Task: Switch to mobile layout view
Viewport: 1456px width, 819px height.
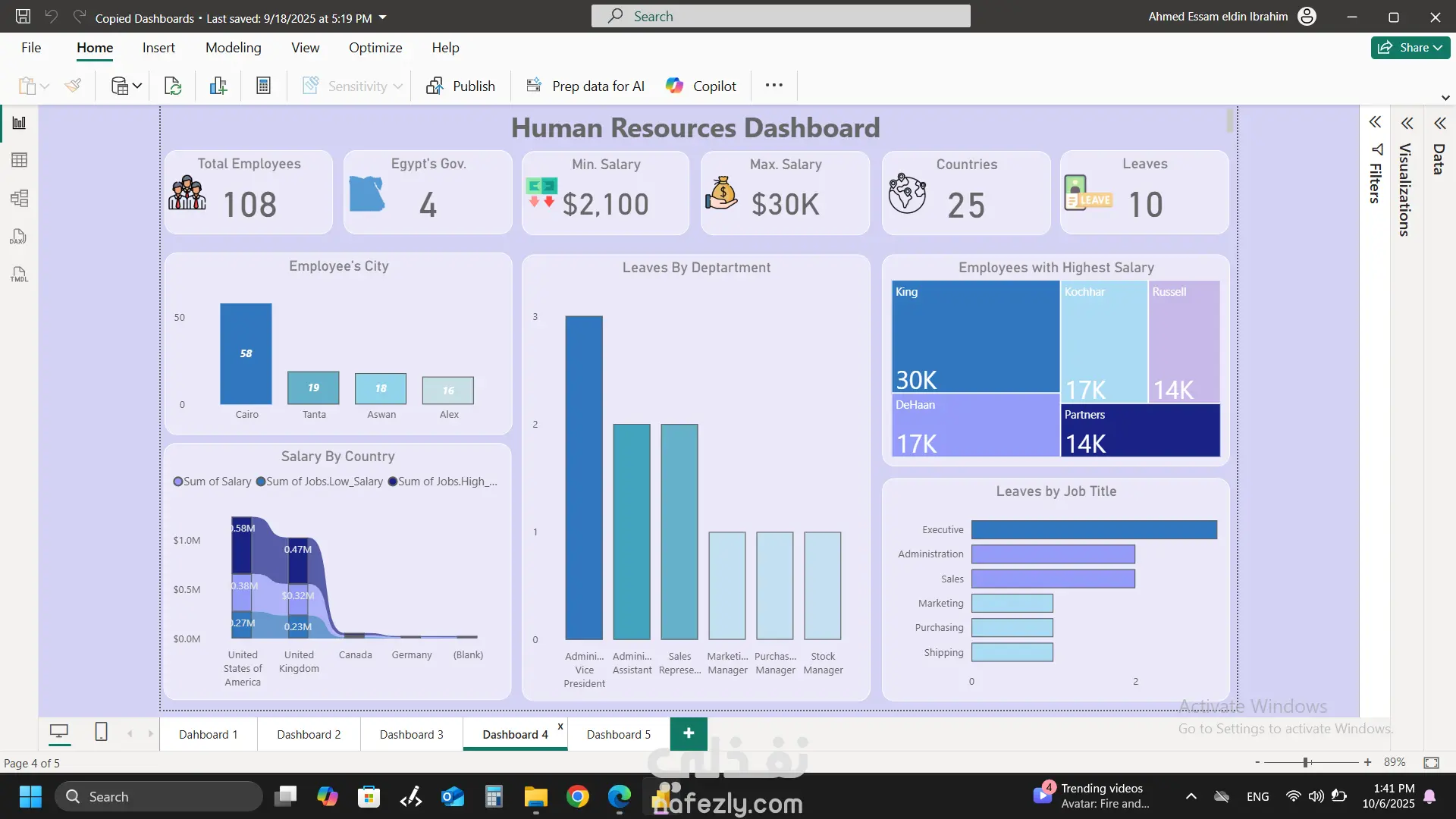Action: coord(101,732)
